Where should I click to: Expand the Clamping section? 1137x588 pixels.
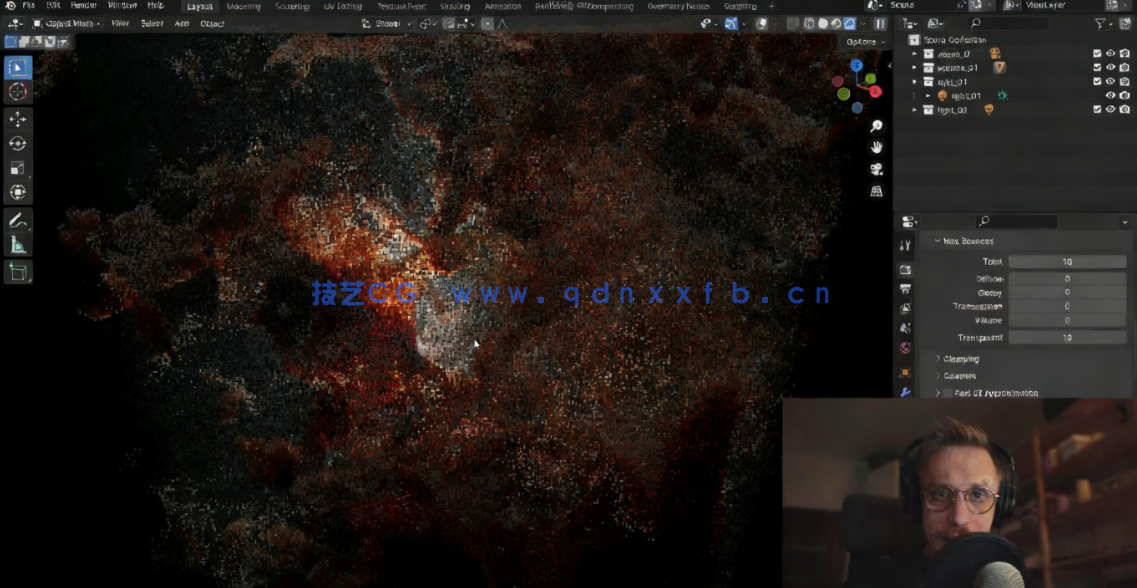[x=960, y=358]
